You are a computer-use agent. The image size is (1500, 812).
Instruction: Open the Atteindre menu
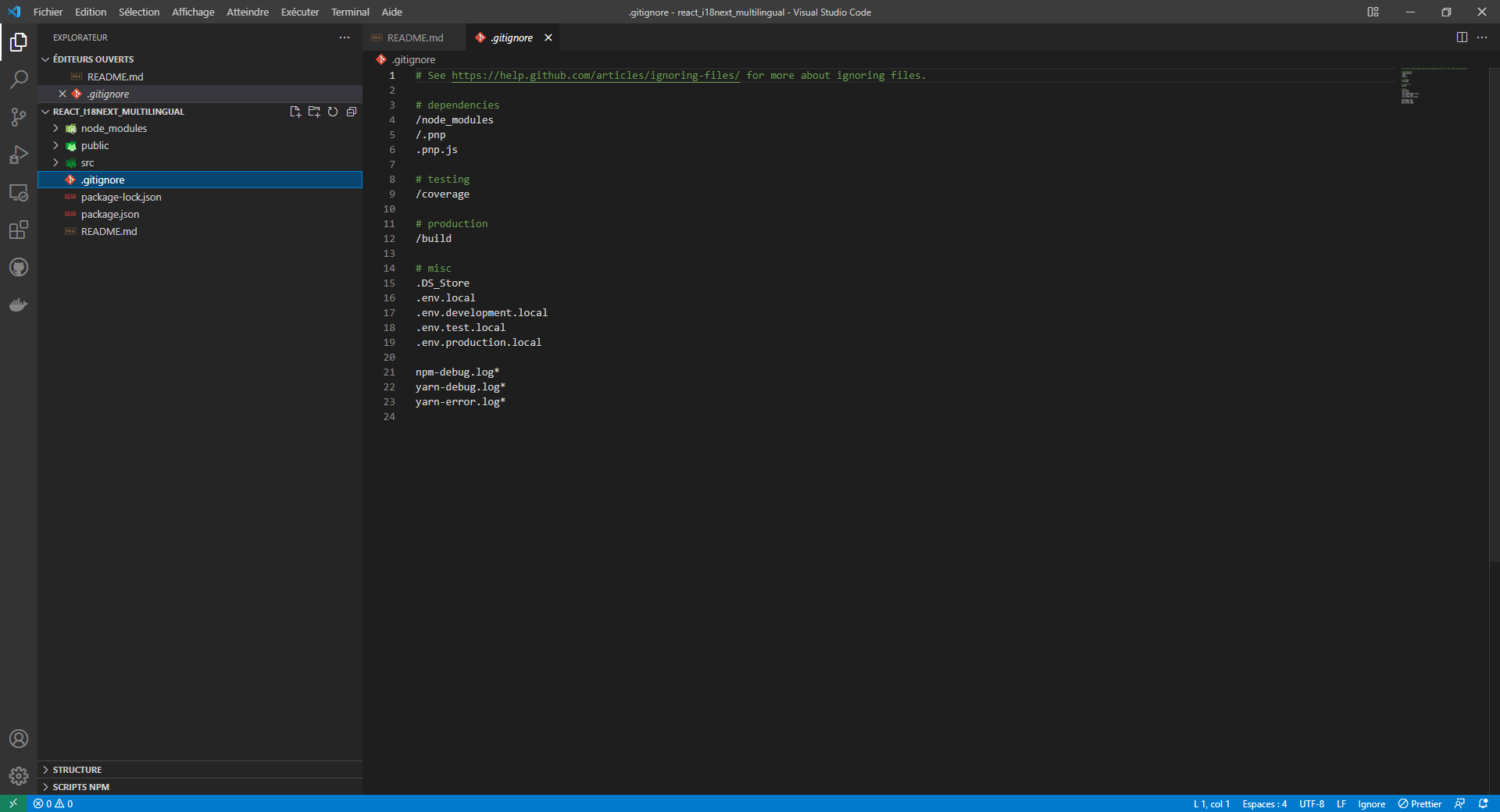point(248,12)
